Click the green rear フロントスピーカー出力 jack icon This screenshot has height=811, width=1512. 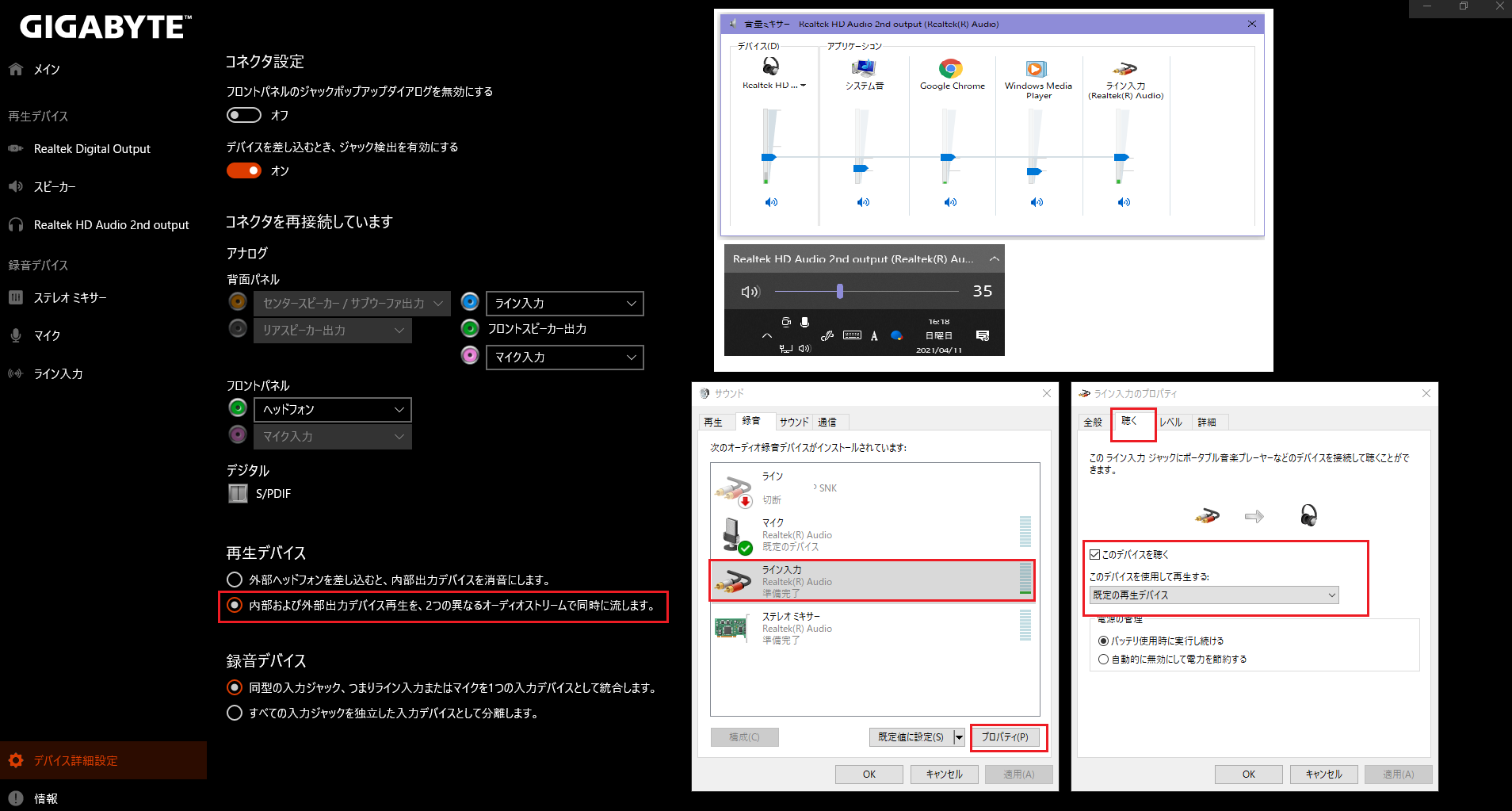tap(470, 328)
